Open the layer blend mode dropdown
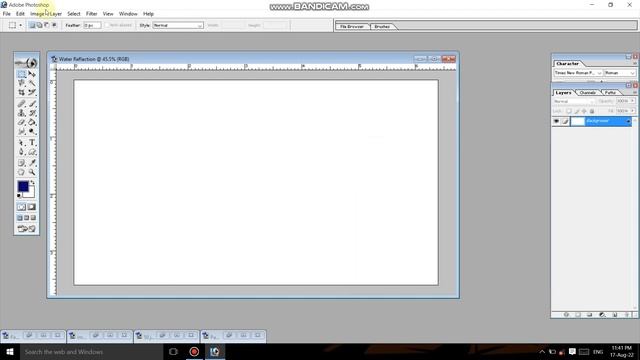The height and width of the screenshot is (360, 640). [573, 101]
